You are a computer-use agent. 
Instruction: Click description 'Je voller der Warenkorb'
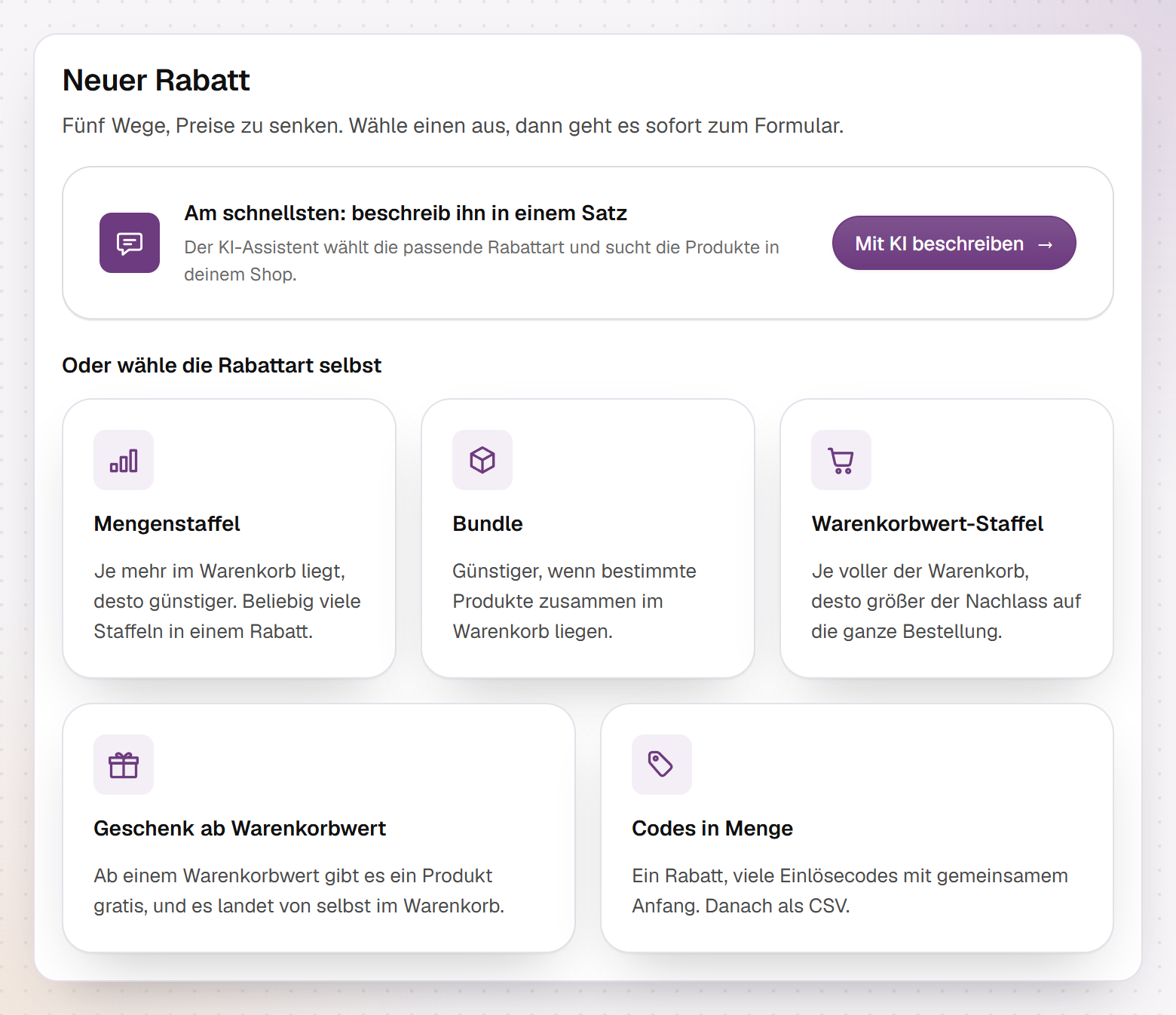tap(946, 601)
